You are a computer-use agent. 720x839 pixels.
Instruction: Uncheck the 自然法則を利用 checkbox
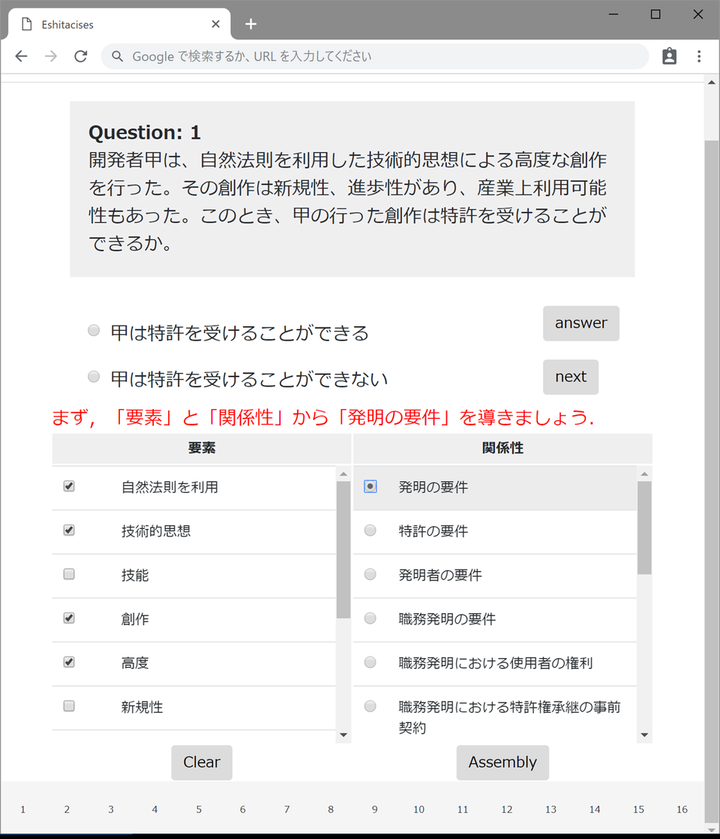[69, 486]
